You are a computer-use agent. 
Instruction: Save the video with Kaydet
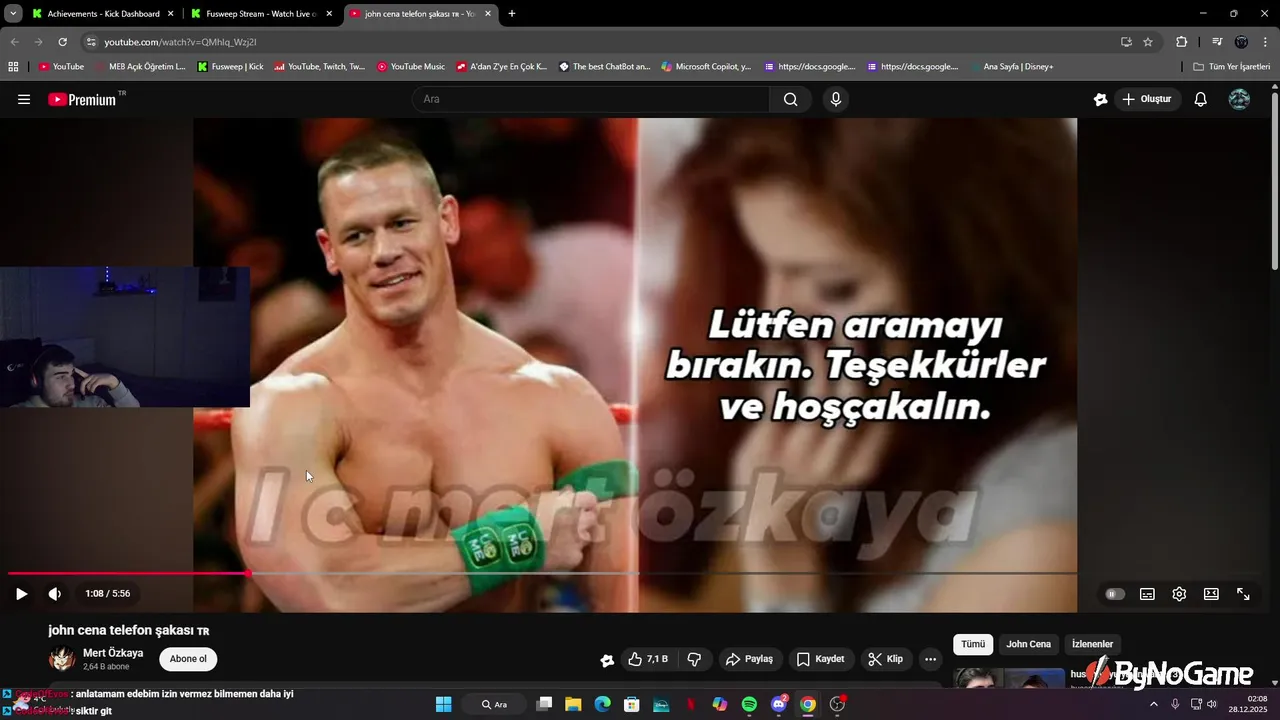pos(821,659)
